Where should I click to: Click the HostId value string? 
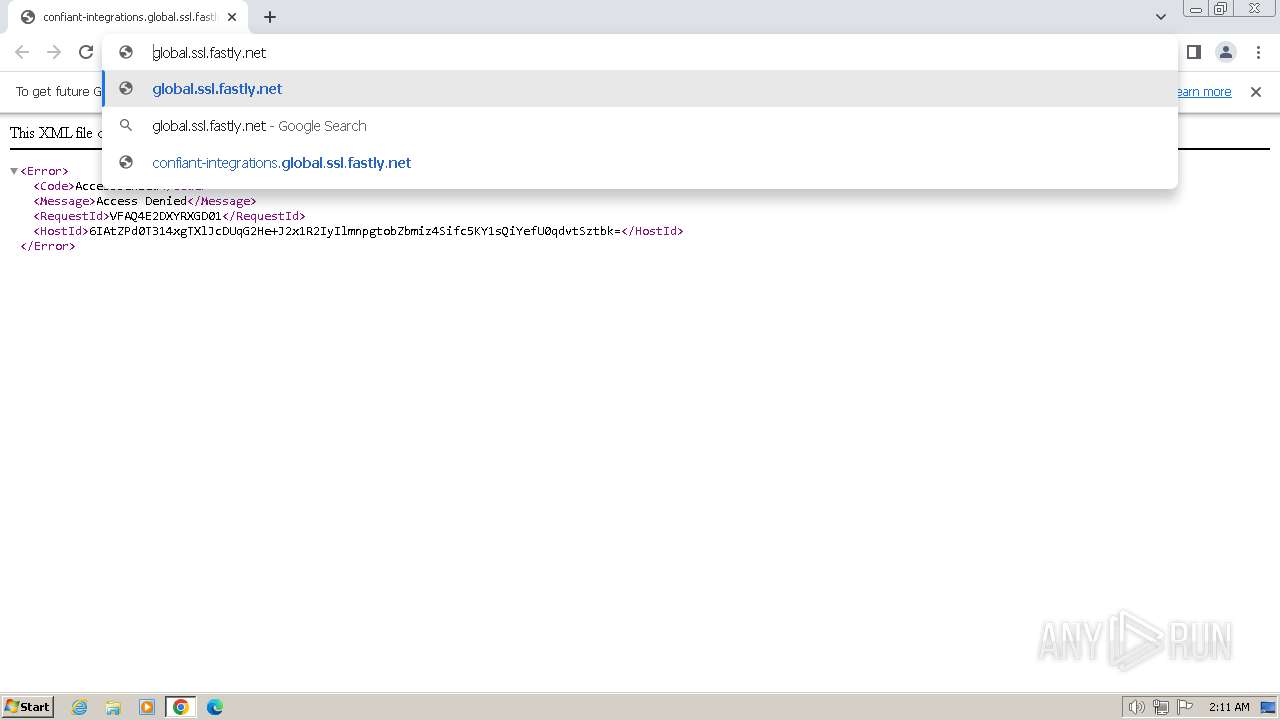[x=355, y=231]
